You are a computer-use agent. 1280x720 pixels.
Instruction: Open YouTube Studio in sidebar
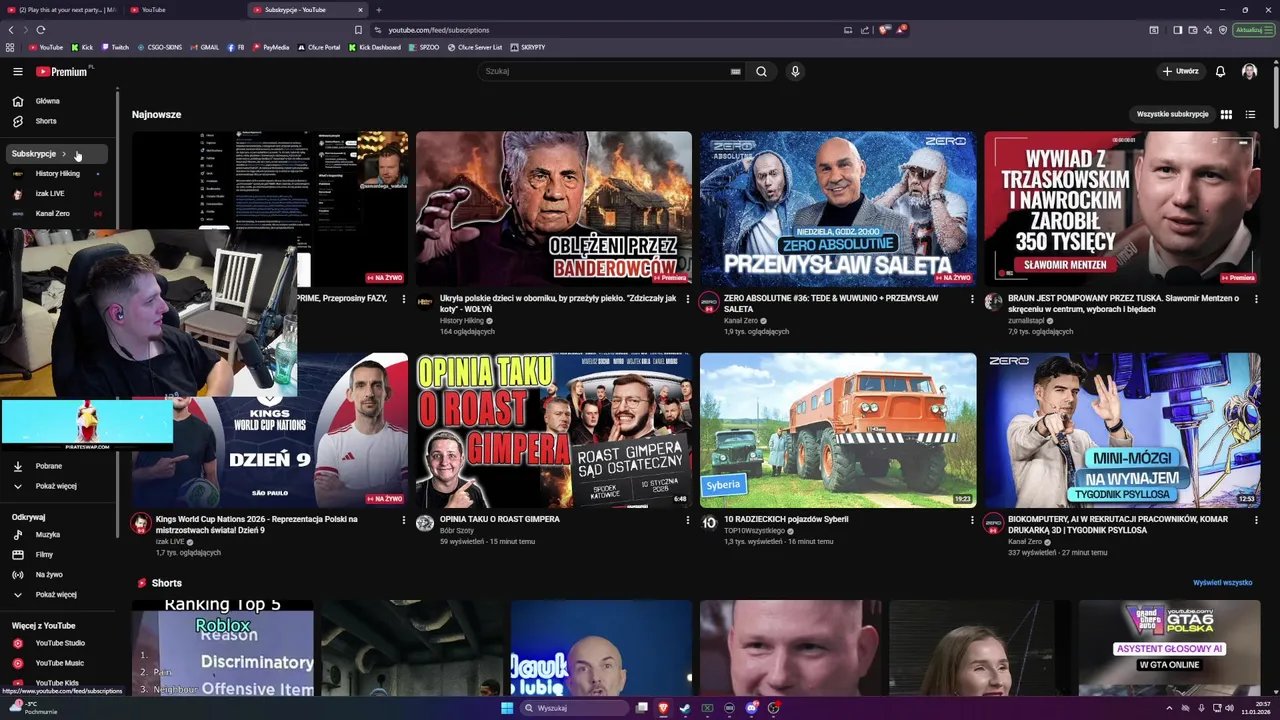click(x=58, y=643)
